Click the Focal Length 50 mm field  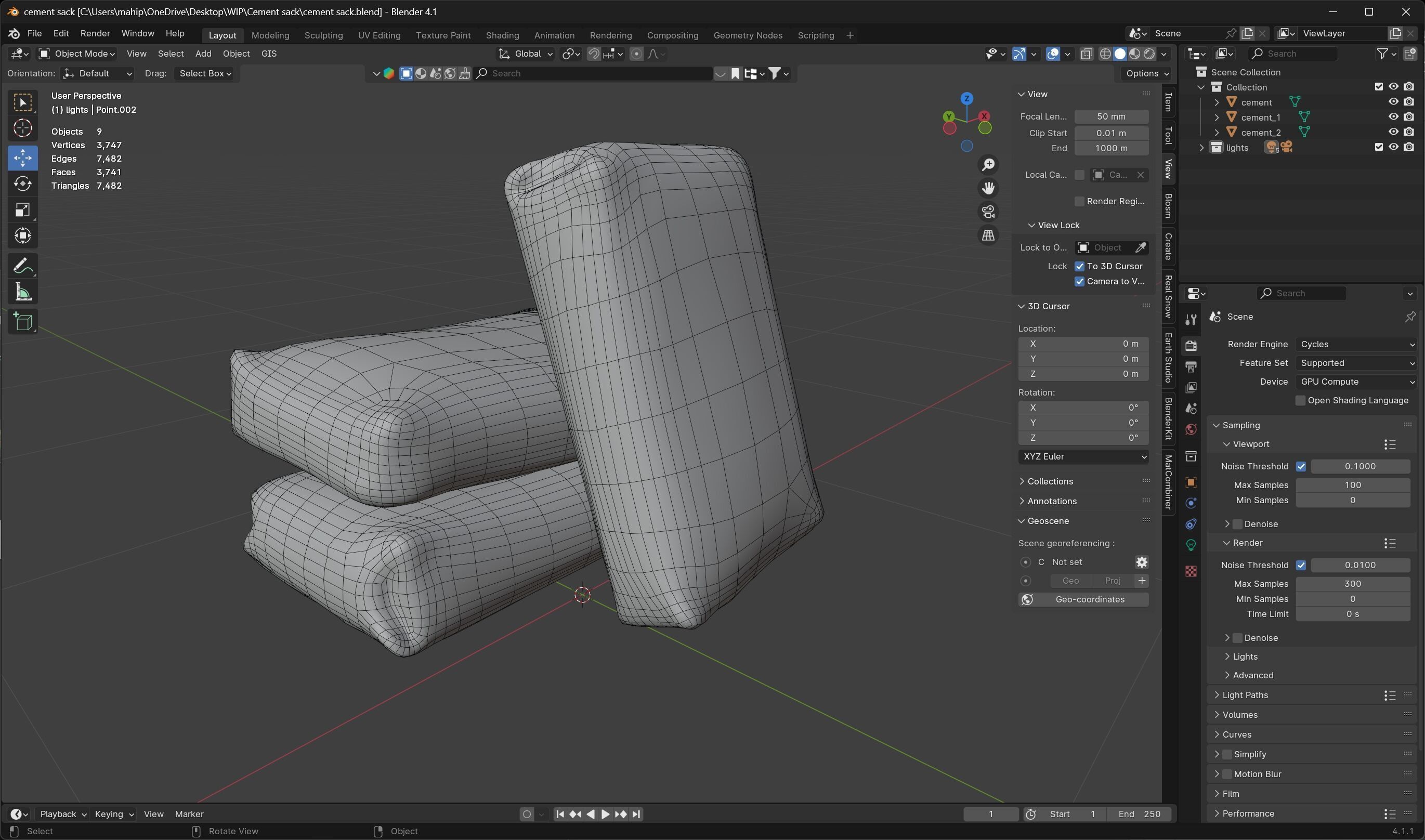[1111, 116]
